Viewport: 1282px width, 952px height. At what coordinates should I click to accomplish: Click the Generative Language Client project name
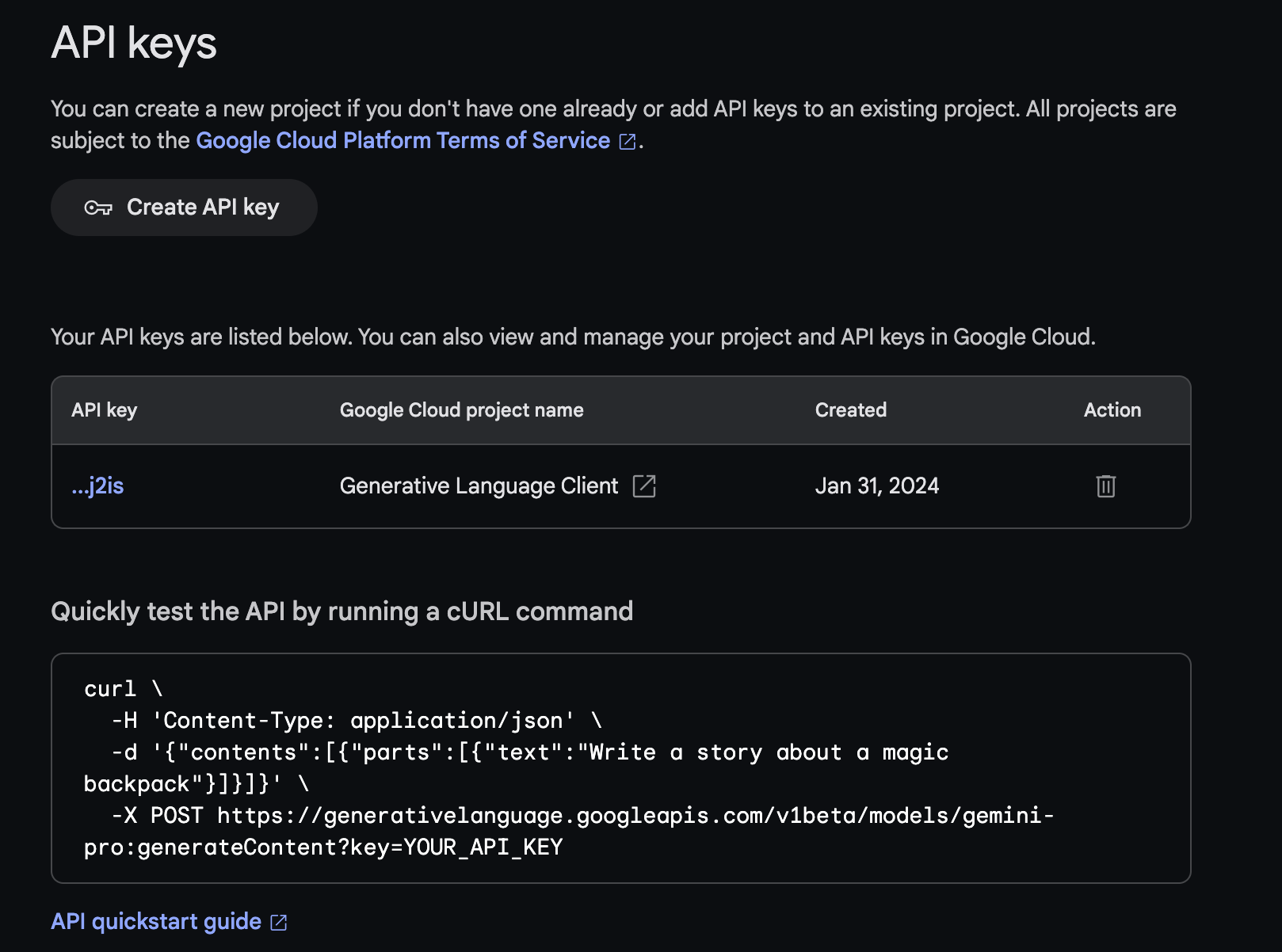coord(479,486)
